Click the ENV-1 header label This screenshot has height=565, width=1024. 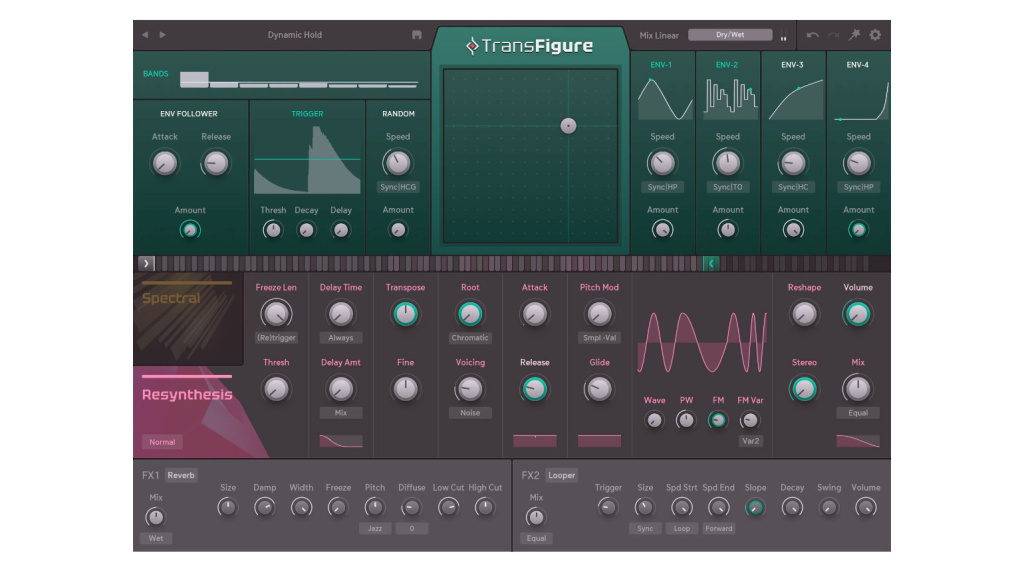(x=661, y=65)
